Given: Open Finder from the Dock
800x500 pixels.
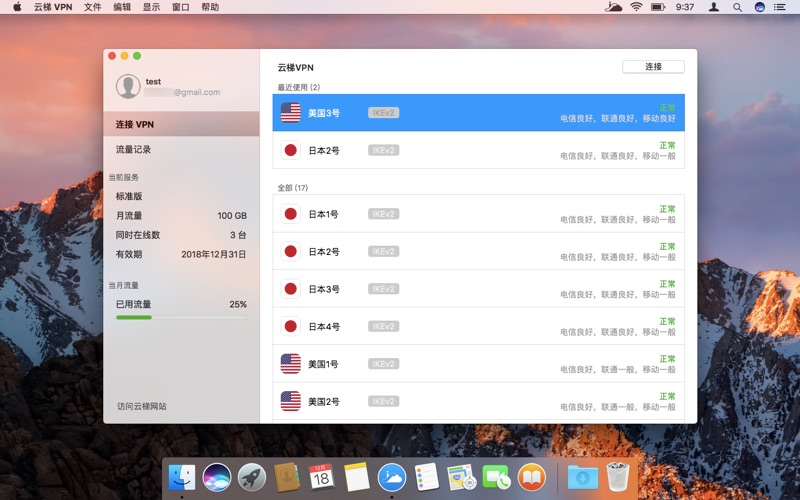Looking at the screenshot, I should pyautogui.click(x=182, y=478).
